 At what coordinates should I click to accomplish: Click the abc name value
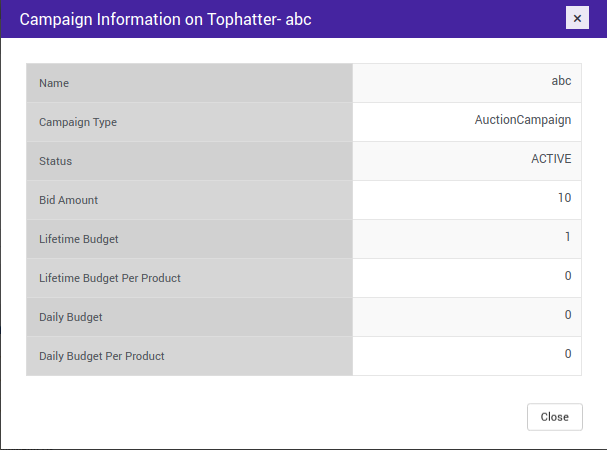[x=561, y=82]
